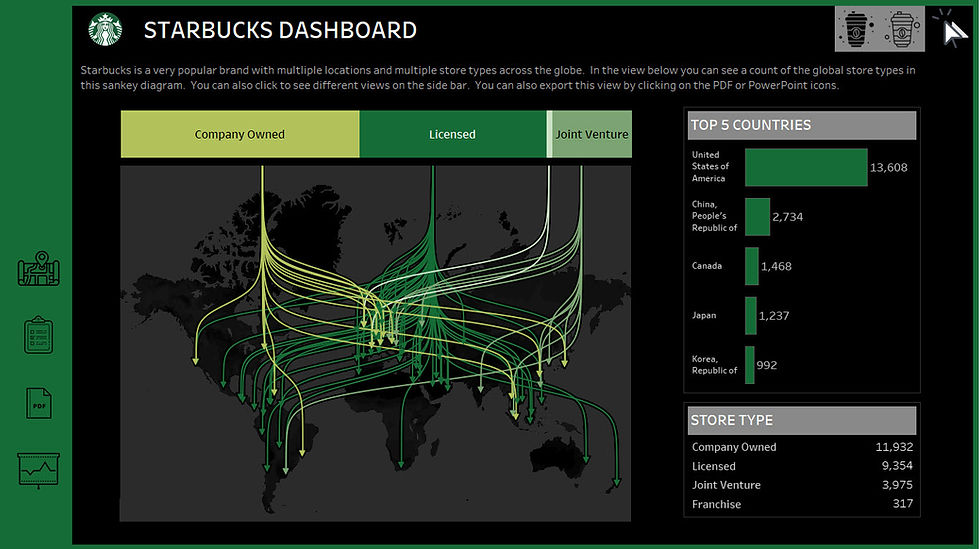
Task: Click the Starbucks siren logo
Action: pyautogui.click(x=105, y=29)
